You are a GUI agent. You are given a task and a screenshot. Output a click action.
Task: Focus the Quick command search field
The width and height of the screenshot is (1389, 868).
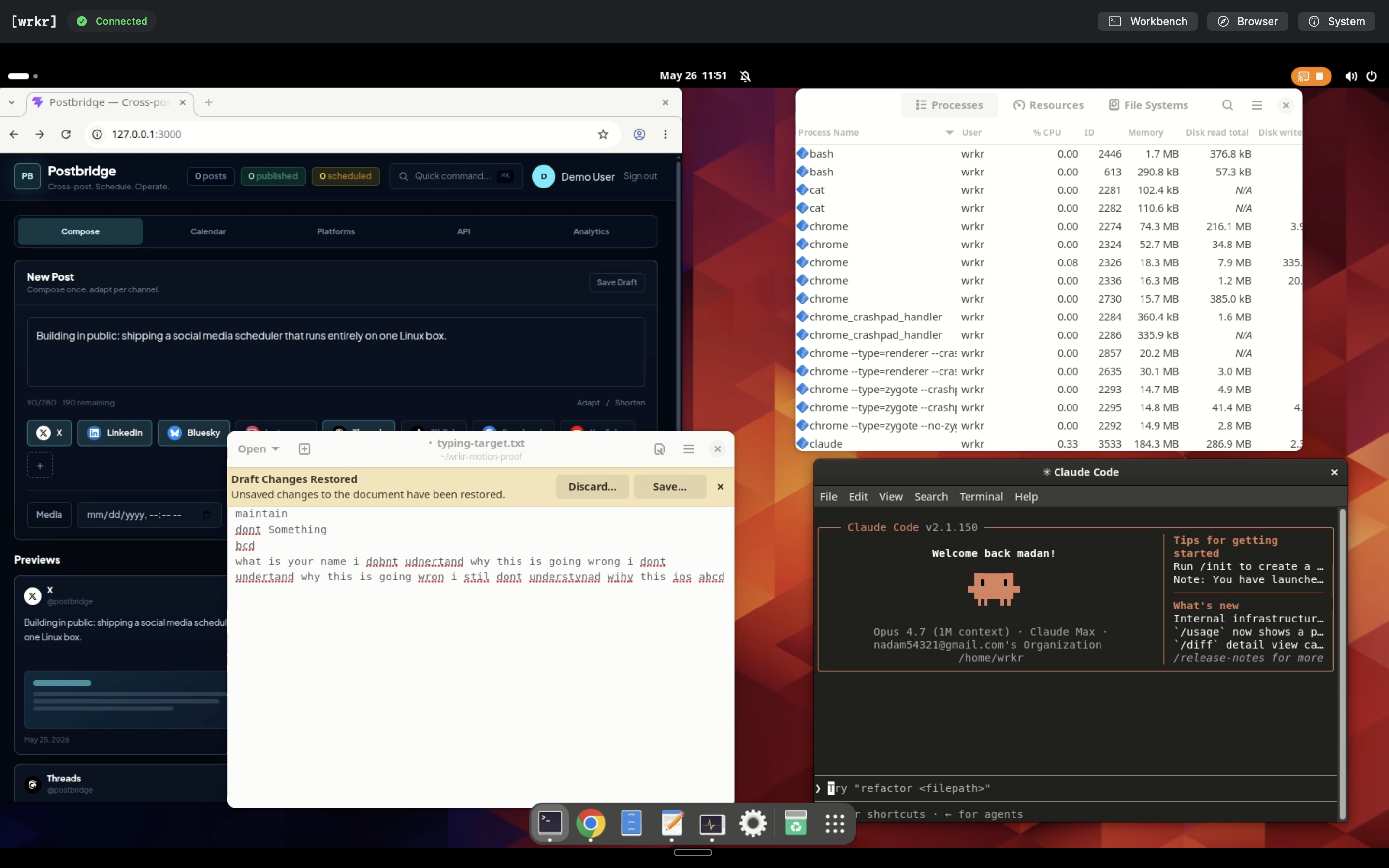456,176
